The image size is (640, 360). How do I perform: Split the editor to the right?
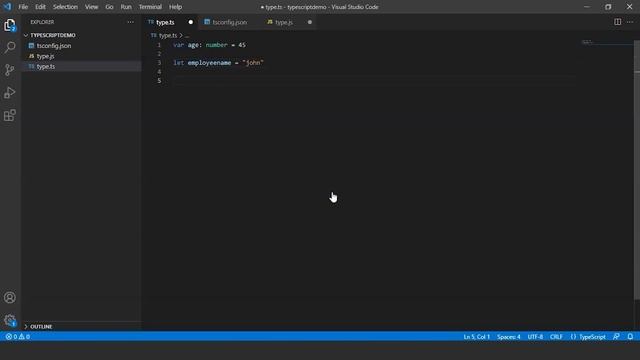(618, 22)
